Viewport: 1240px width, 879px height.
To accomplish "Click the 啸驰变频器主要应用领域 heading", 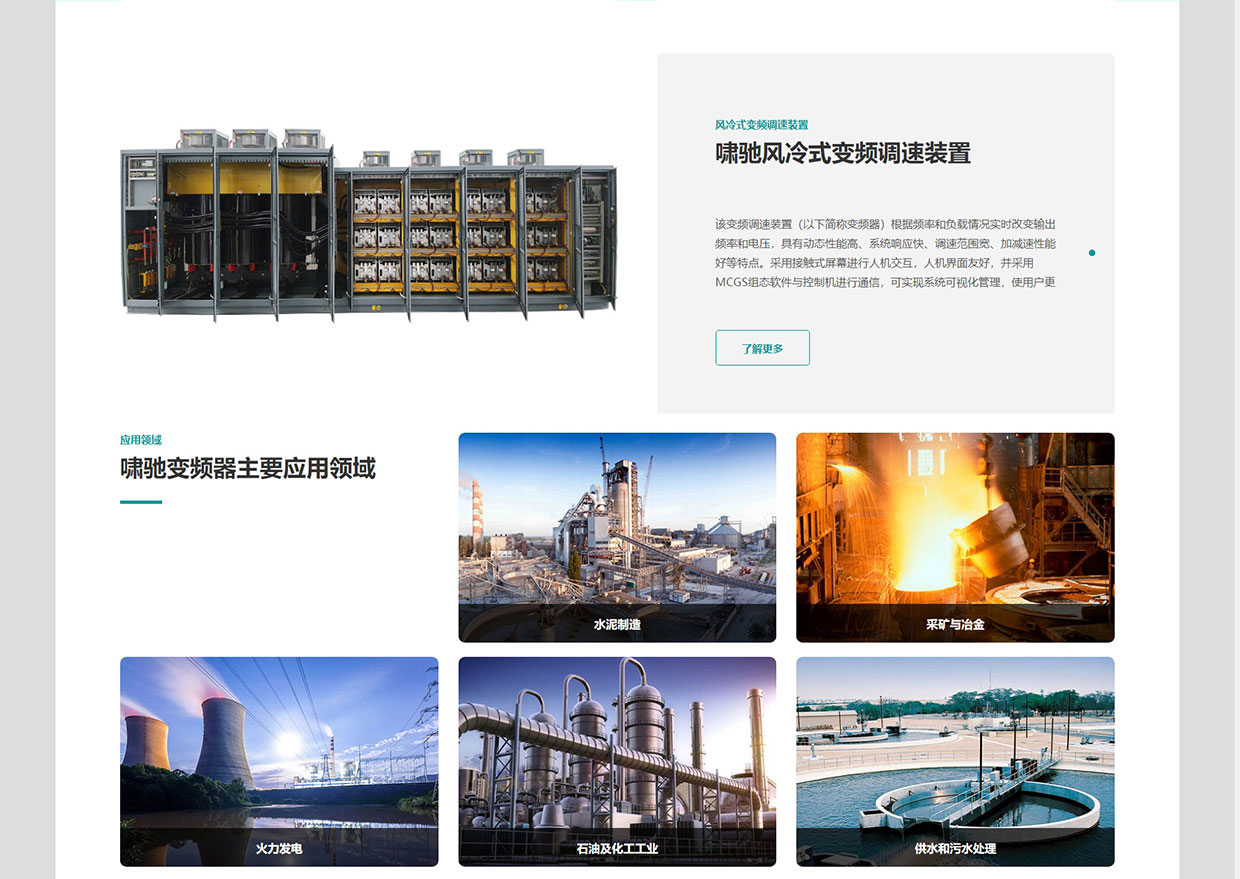I will (x=247, y=469).
